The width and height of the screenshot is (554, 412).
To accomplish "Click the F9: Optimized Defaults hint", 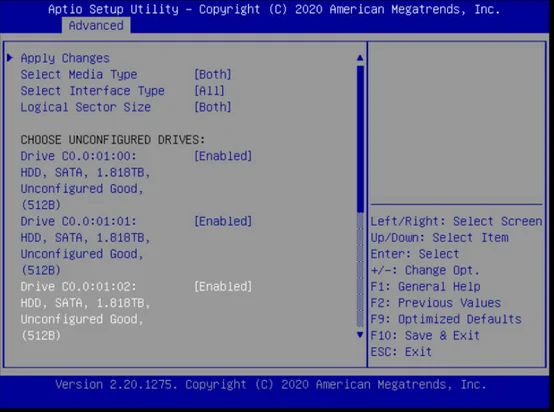I will click(446, 319).
